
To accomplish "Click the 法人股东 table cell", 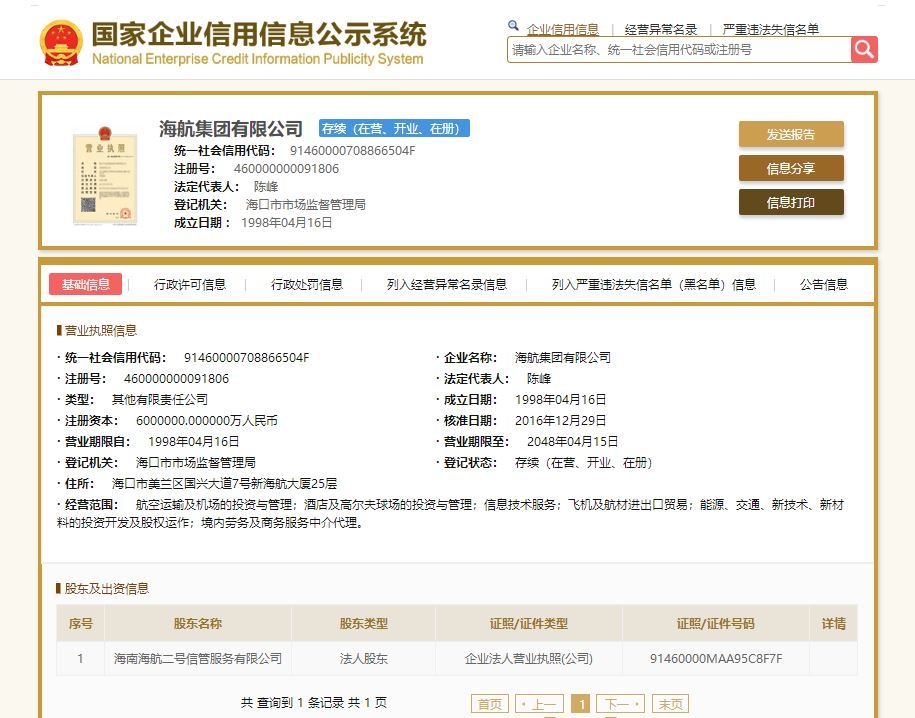I will click(x=364, y=658).
